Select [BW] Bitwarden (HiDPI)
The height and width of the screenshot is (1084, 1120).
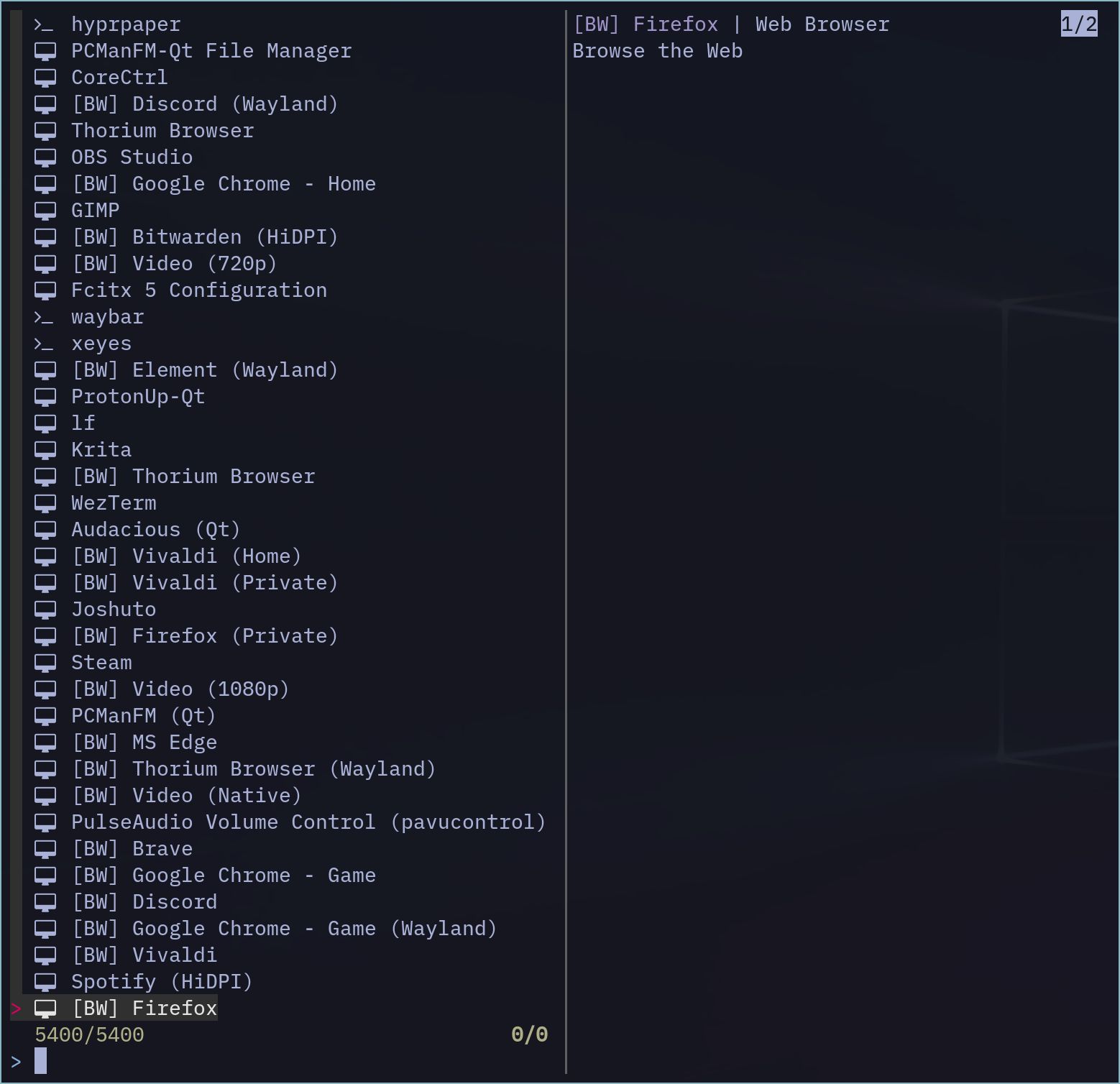tap(205, 238)
